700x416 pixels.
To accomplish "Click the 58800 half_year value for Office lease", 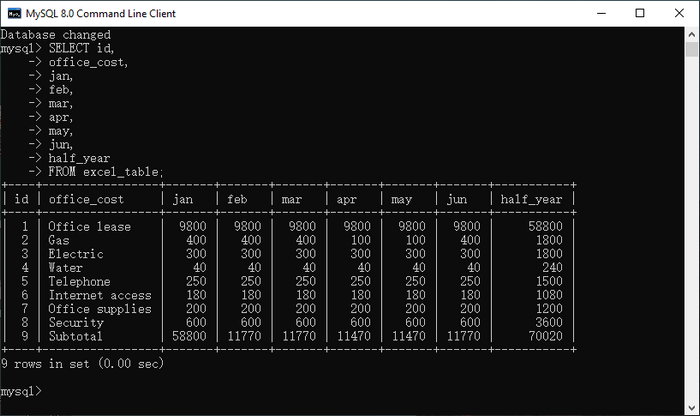I will point(545,226).
